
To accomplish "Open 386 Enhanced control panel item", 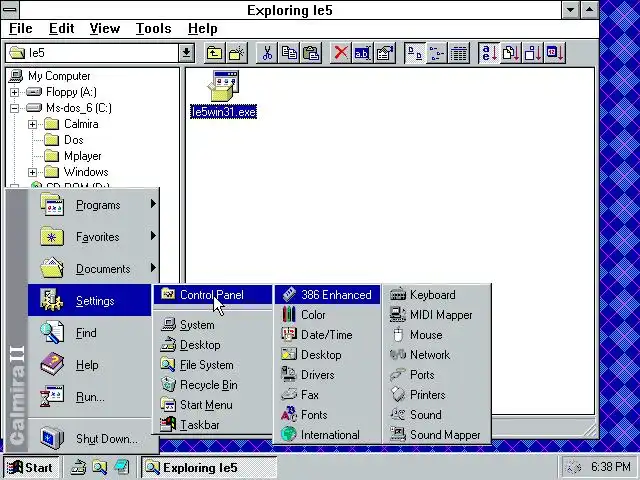I will click(x=327, y=295).
